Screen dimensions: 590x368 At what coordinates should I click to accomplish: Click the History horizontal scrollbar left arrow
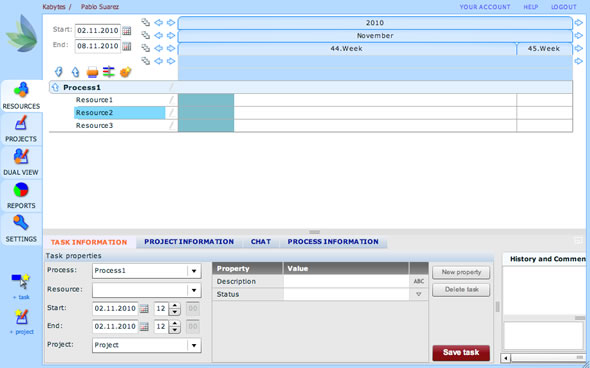coord(506,358)
